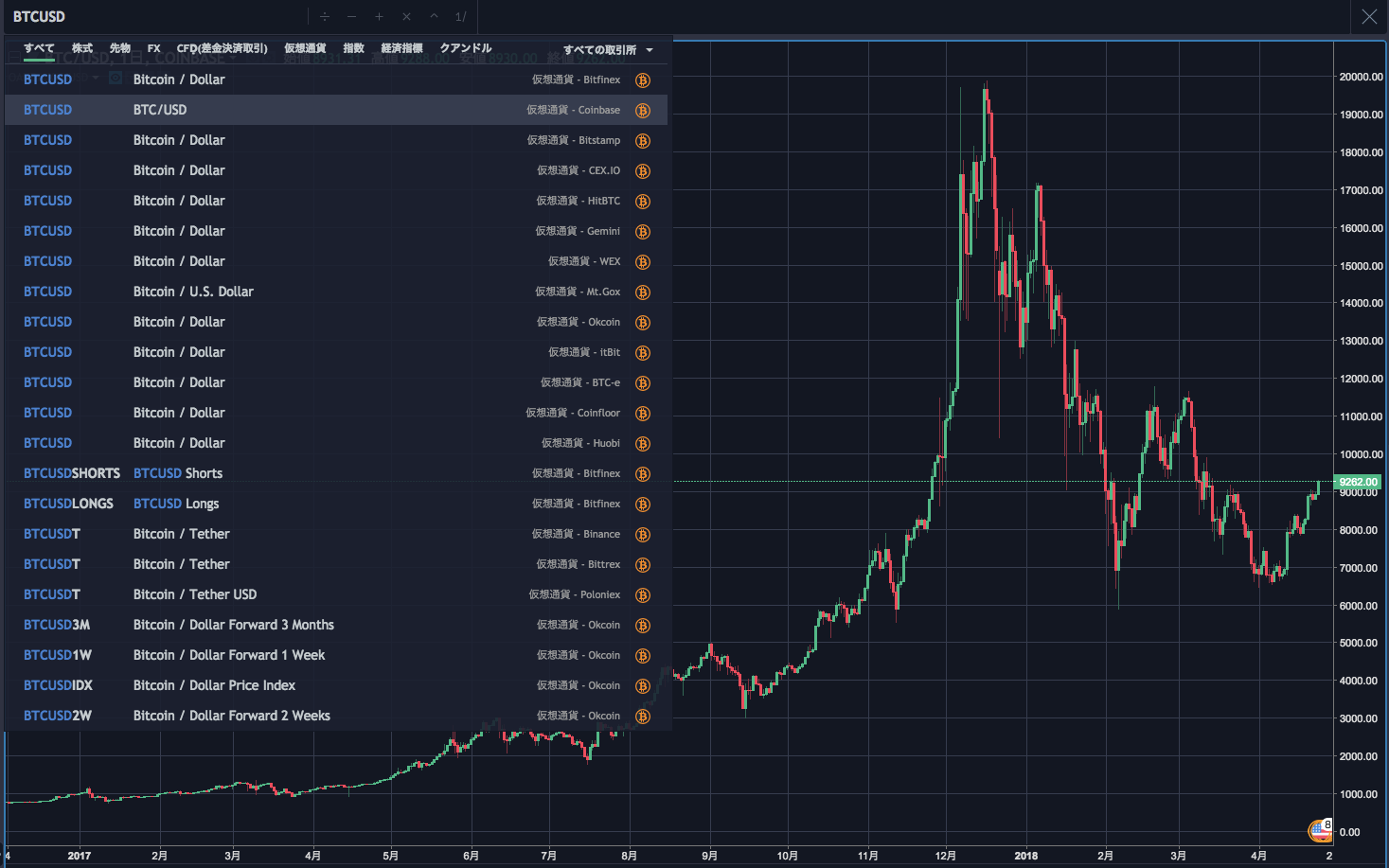
Task: Click the 仮想通貨 - Bitstamp exchange label
Action: [x=574, y=140]
